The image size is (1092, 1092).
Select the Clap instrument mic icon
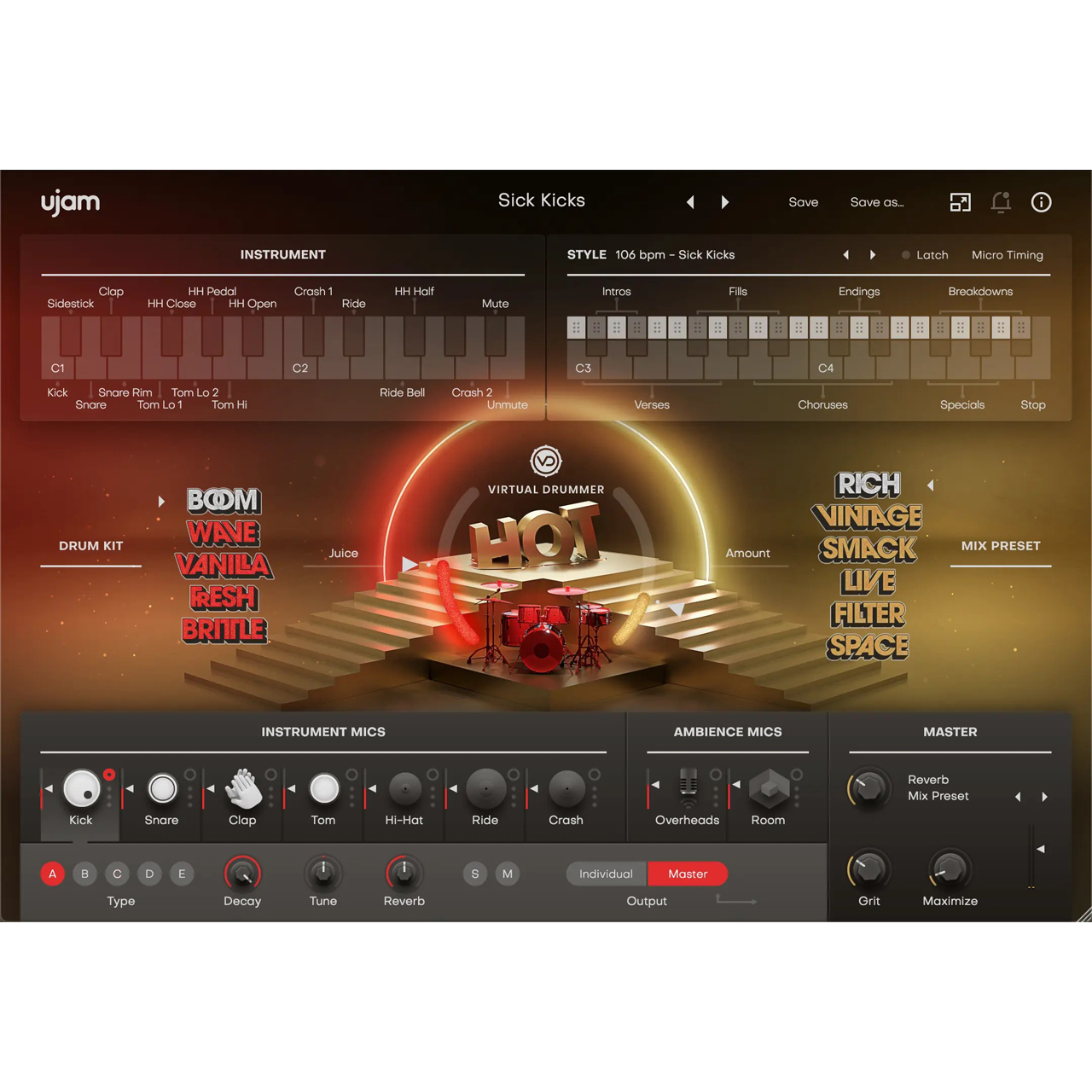click(243, 789)
